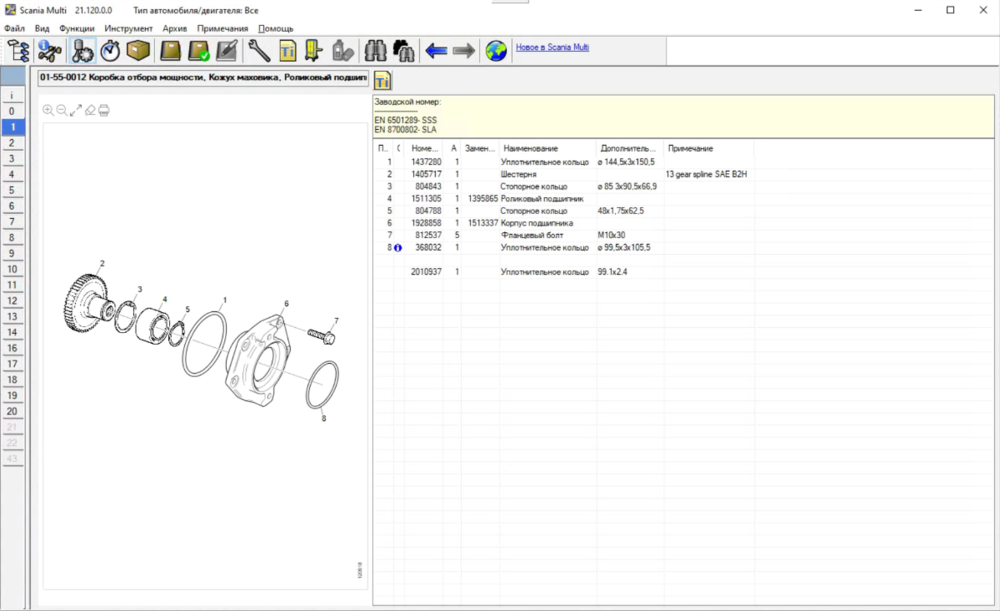Screen dimensions: 1000x611
Task: Click the binoculars search icon
Action: [376, 50]
